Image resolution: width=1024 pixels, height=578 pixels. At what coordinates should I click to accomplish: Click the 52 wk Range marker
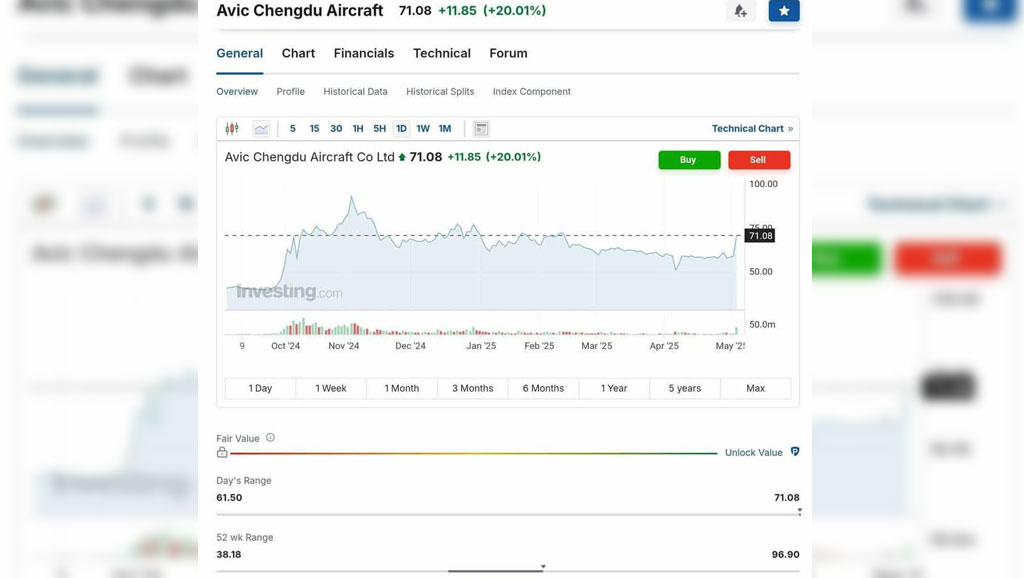point(543,567)
